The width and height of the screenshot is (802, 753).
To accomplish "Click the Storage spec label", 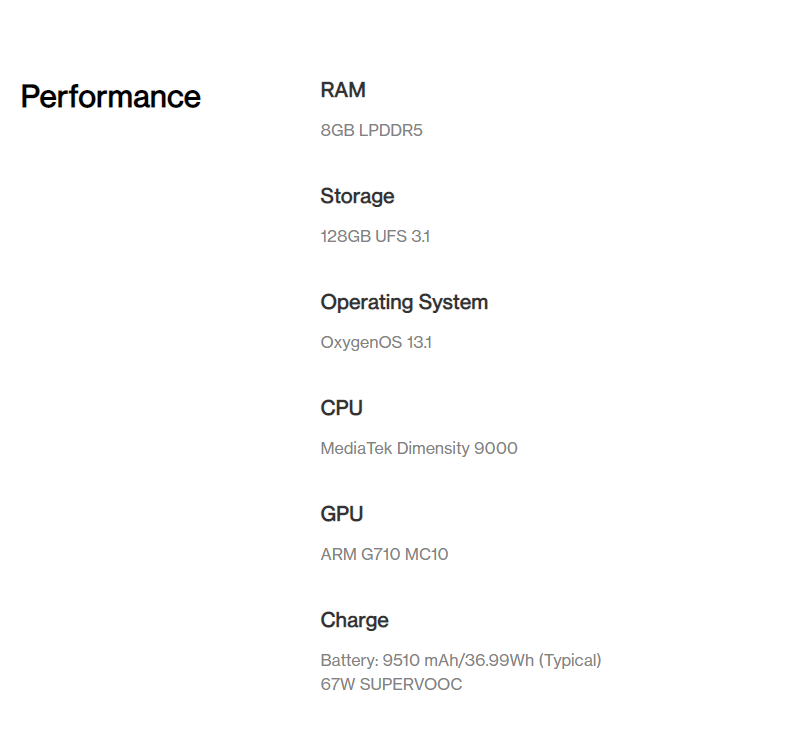I will (x=357, y=196).
